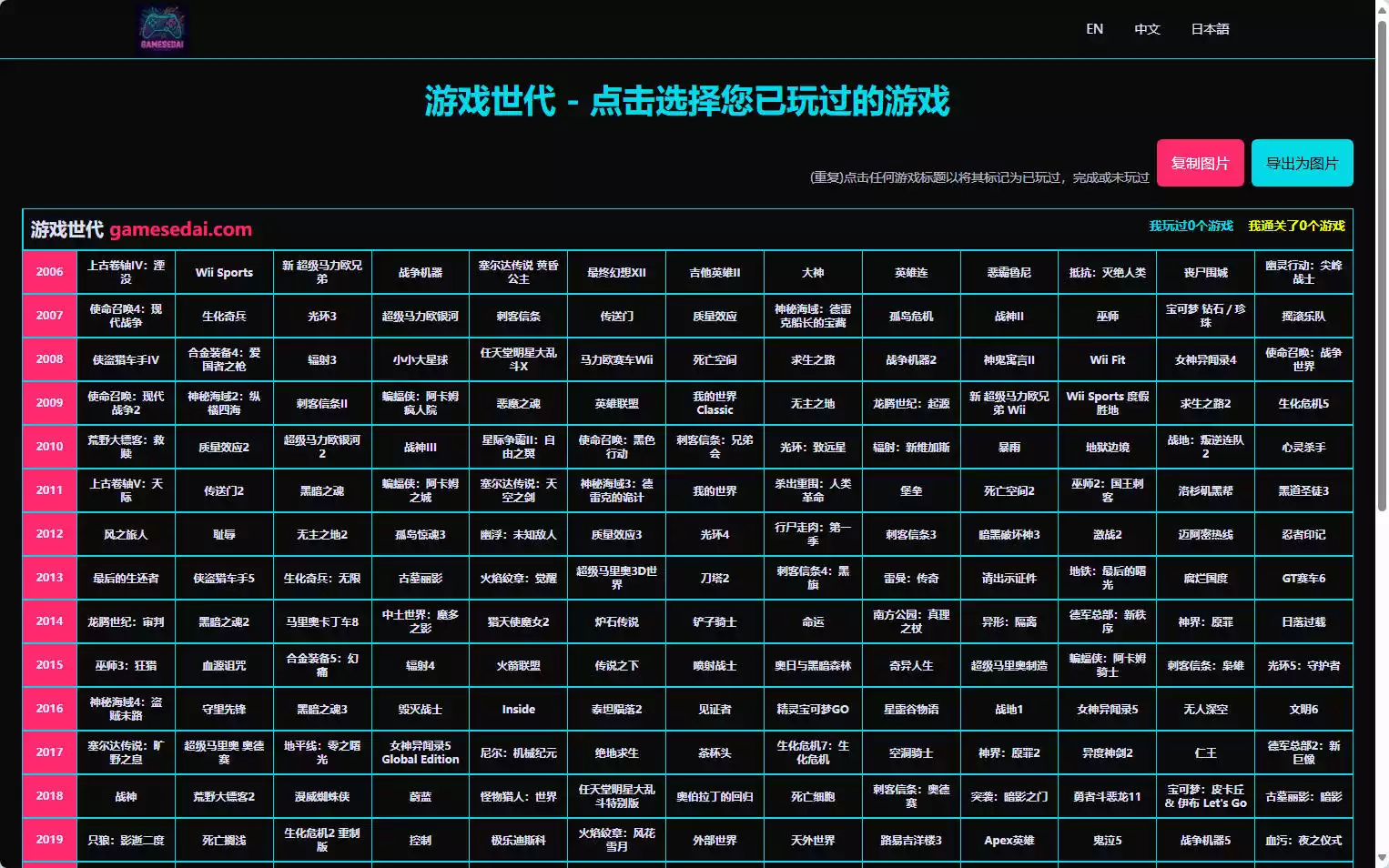The height and width of the screenshot is (868, 1389).
Task: Select 马力欧赛车Wii cell
Action: [616, 359]
